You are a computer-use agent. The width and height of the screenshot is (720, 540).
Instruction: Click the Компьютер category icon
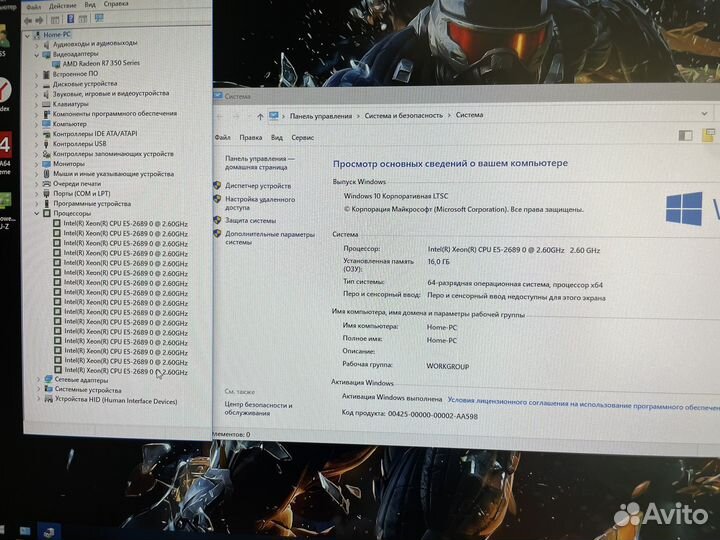46,124
